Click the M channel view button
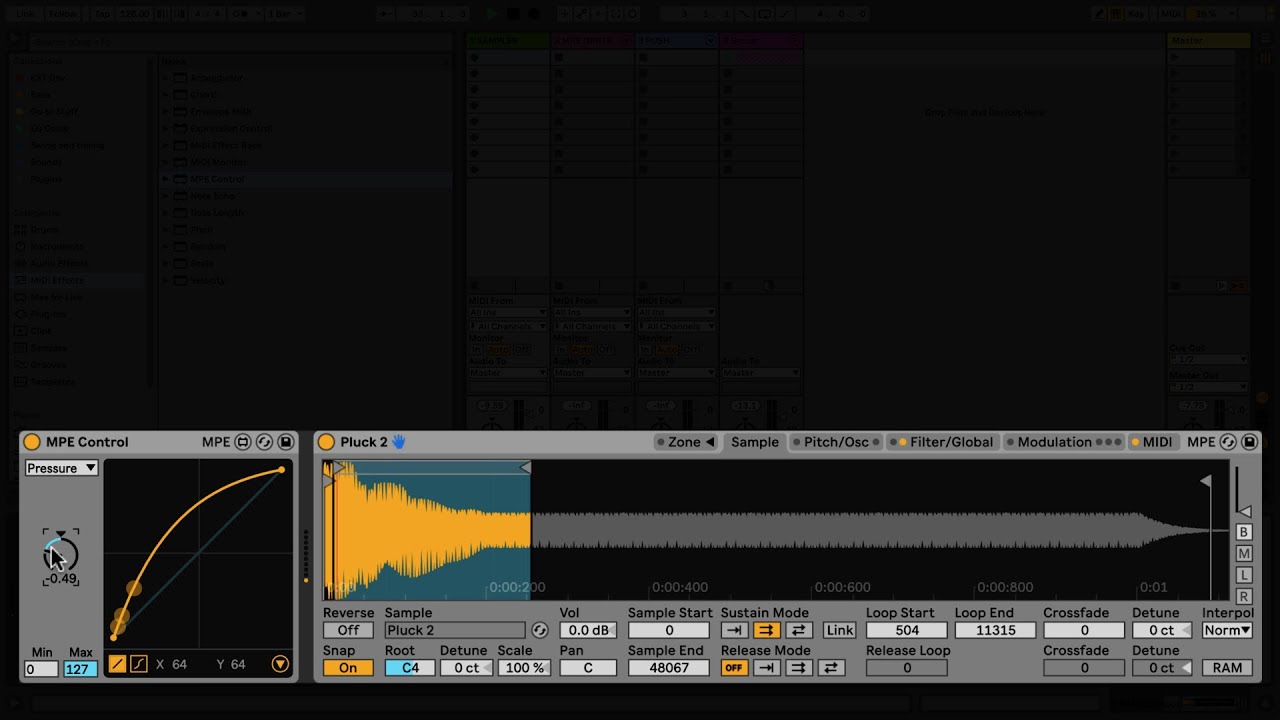This screenshot has height=720, width=1280. pos(1244,554)
